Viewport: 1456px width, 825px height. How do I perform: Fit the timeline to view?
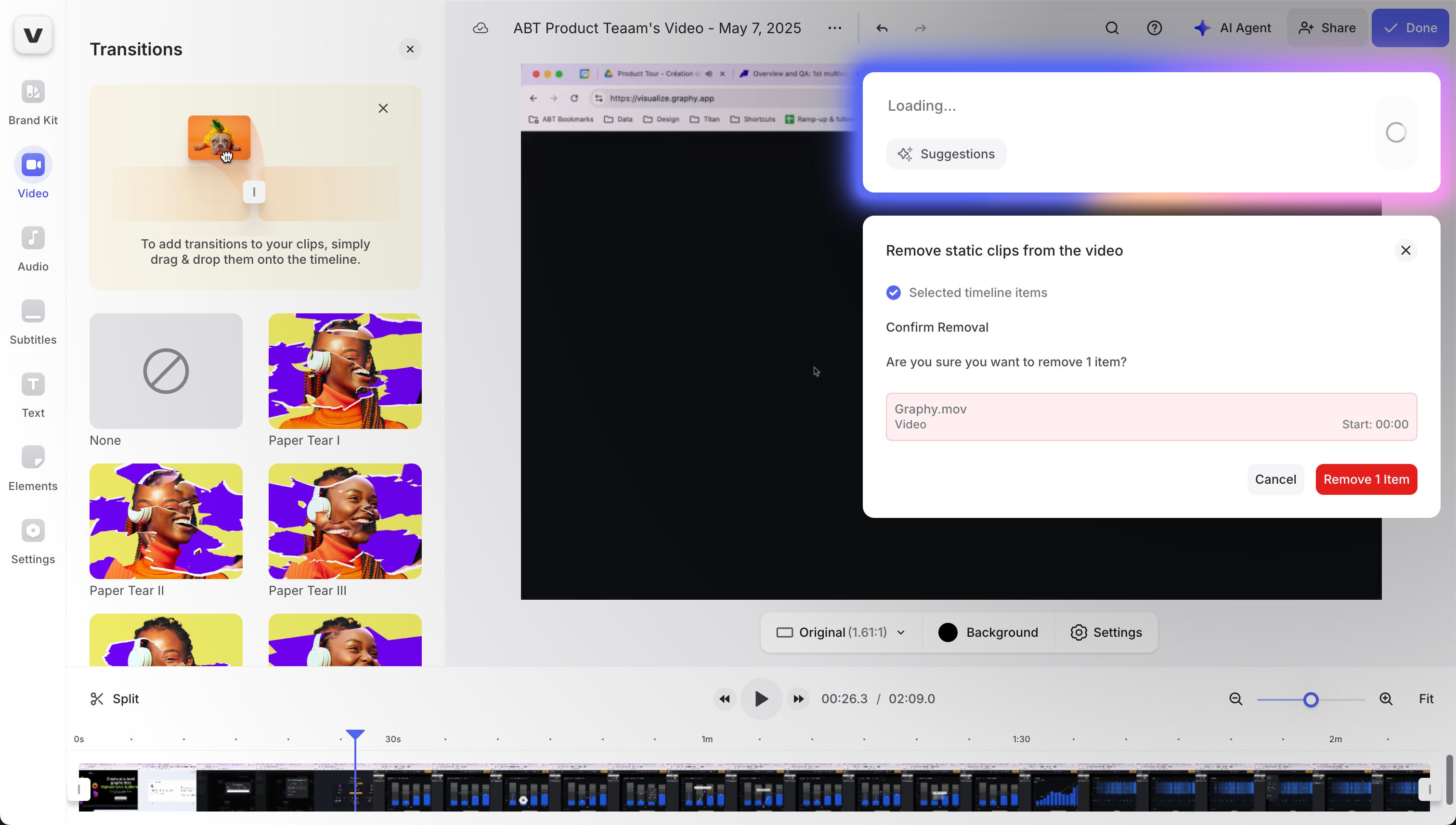pos(1426,698)
